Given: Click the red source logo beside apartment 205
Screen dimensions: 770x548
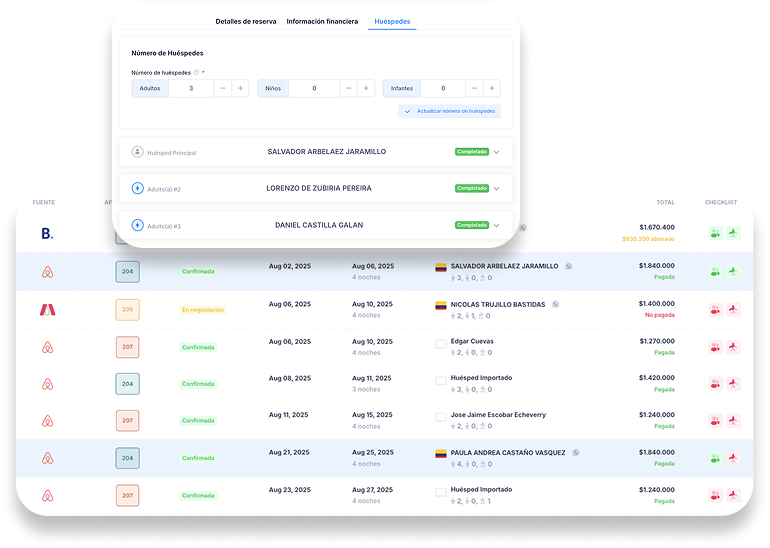Looking at the screenshot, I should [x=47, y=310].
